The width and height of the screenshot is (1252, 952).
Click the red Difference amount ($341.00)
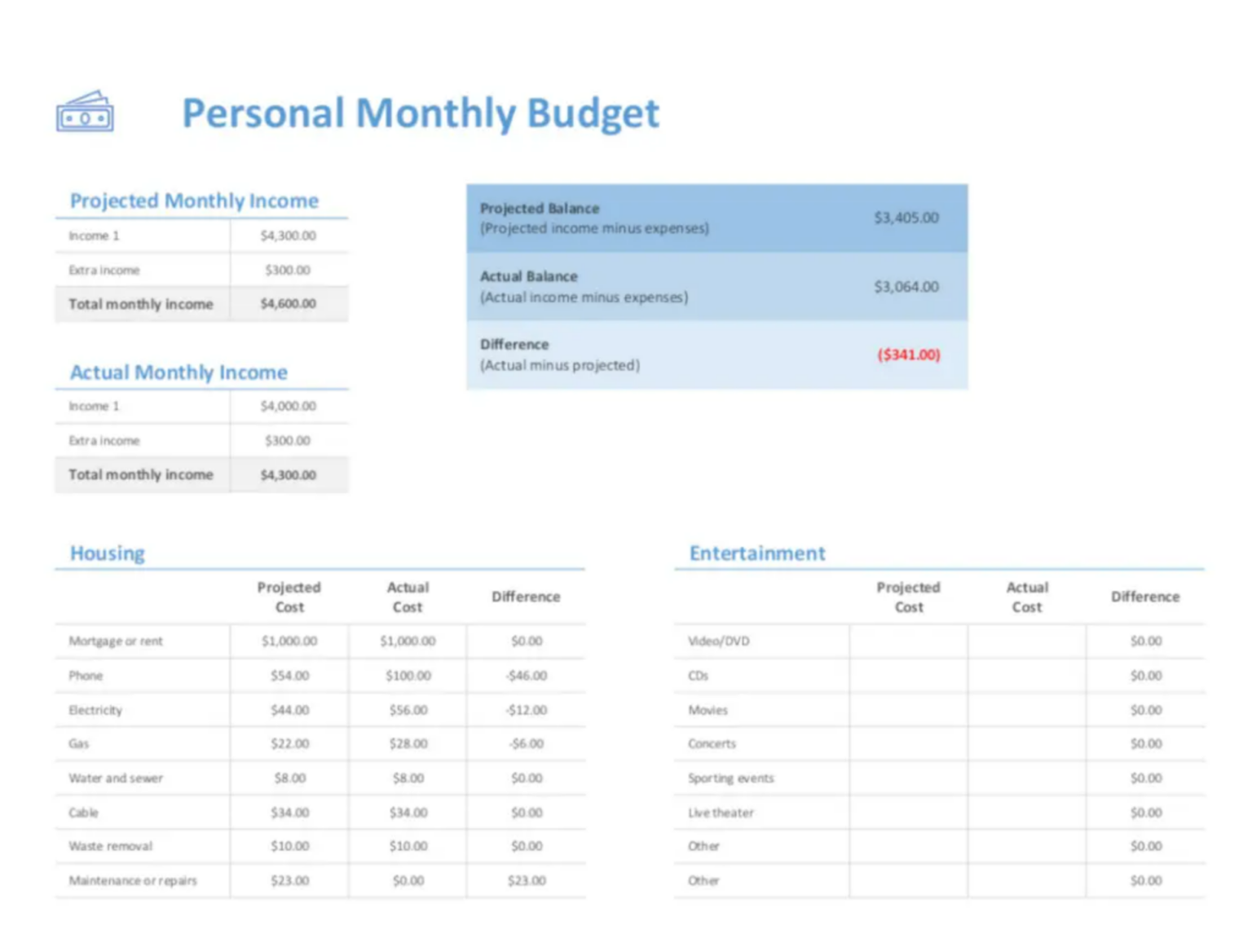(908, 355)
